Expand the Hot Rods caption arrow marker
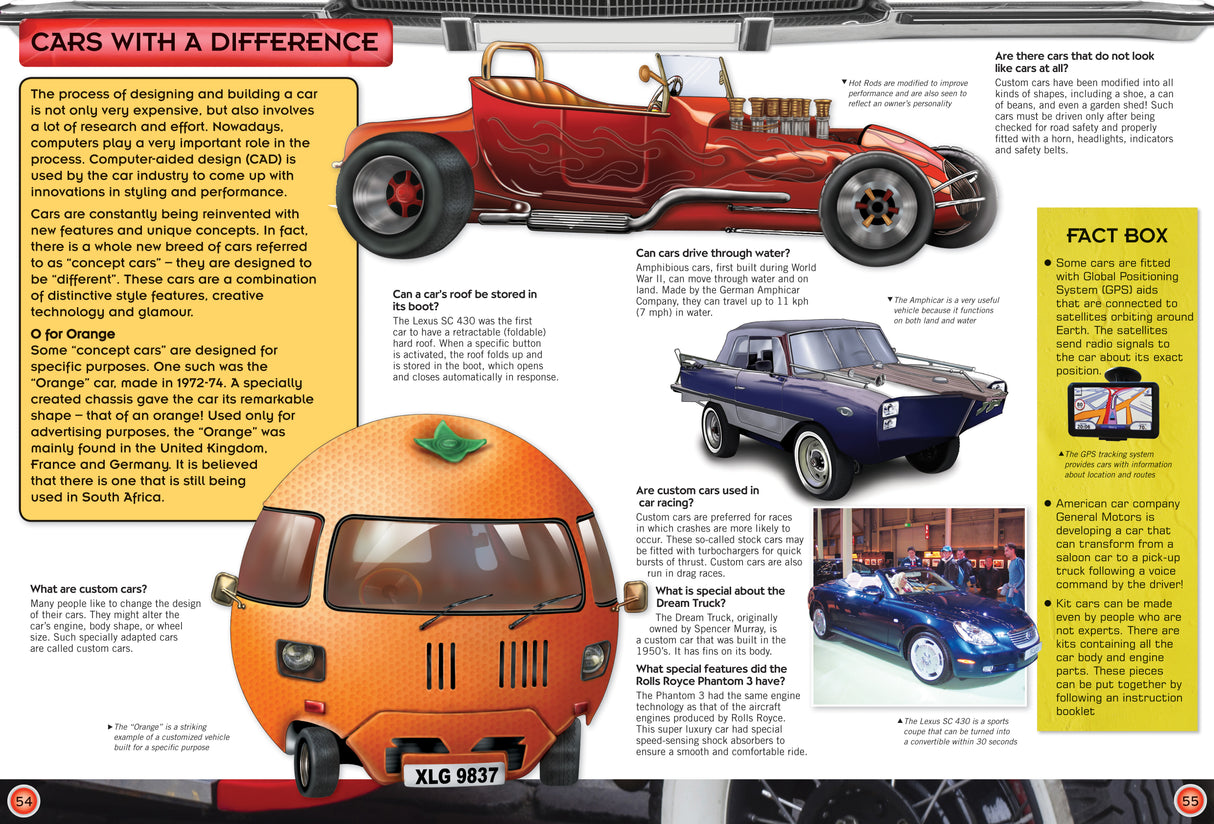The image size is (1214, 824). point(843,84)
